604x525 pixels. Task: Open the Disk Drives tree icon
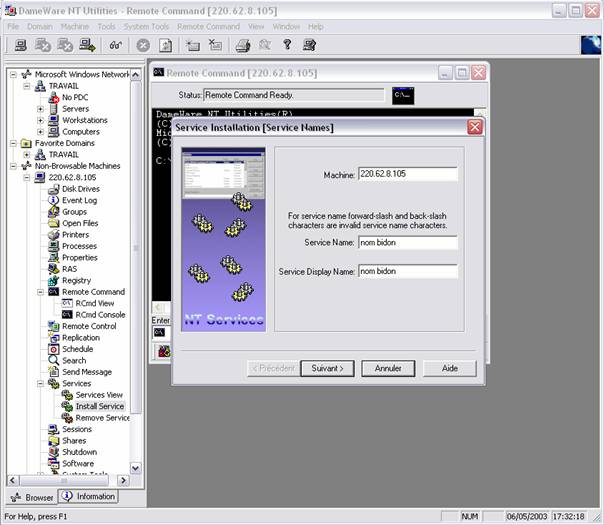point(54,189)
